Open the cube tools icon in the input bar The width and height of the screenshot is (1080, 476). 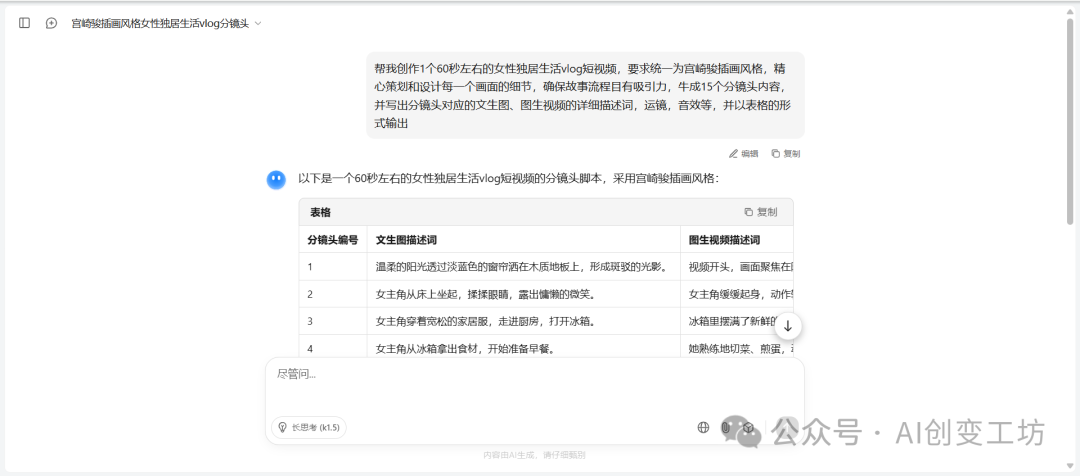(x=749, y=427)
